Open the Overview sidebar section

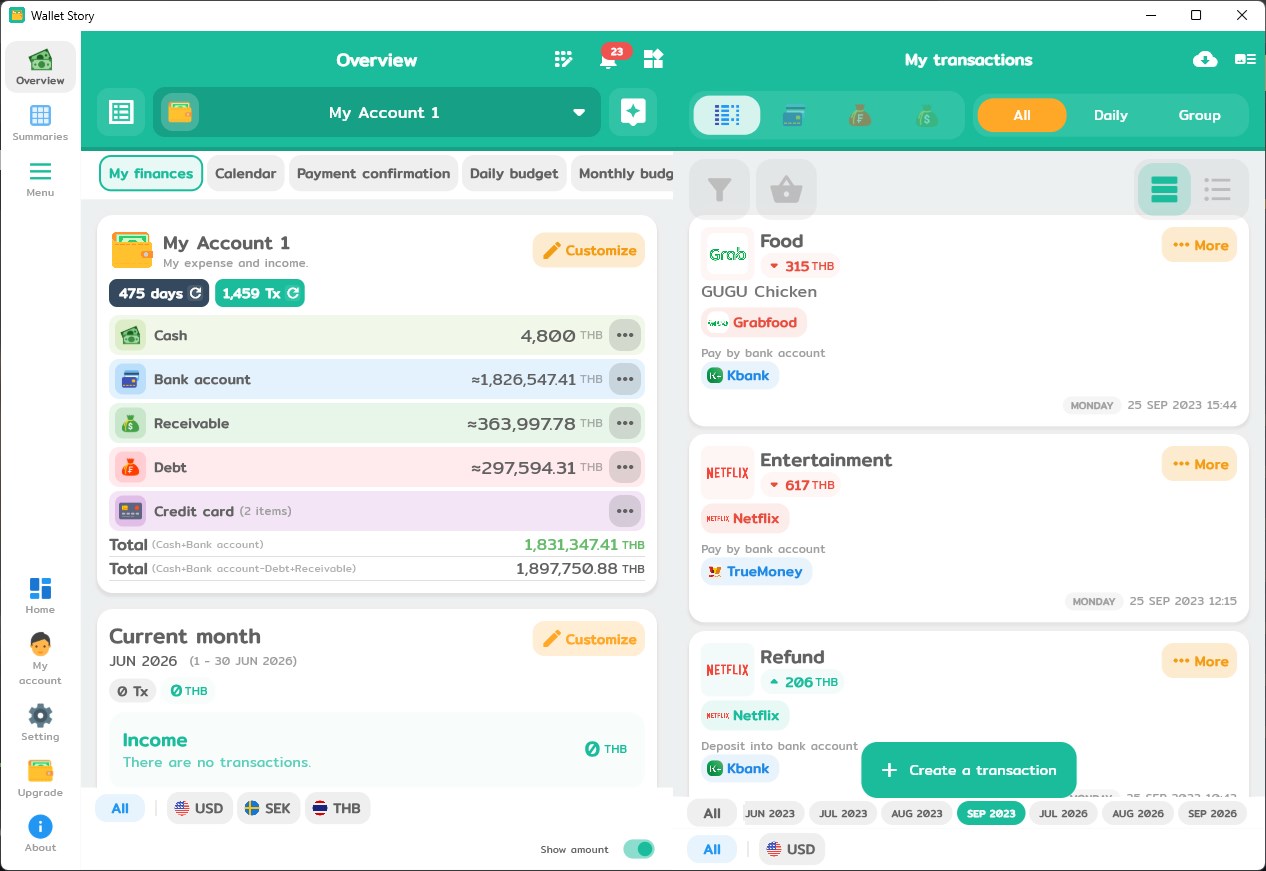point(40,67)
